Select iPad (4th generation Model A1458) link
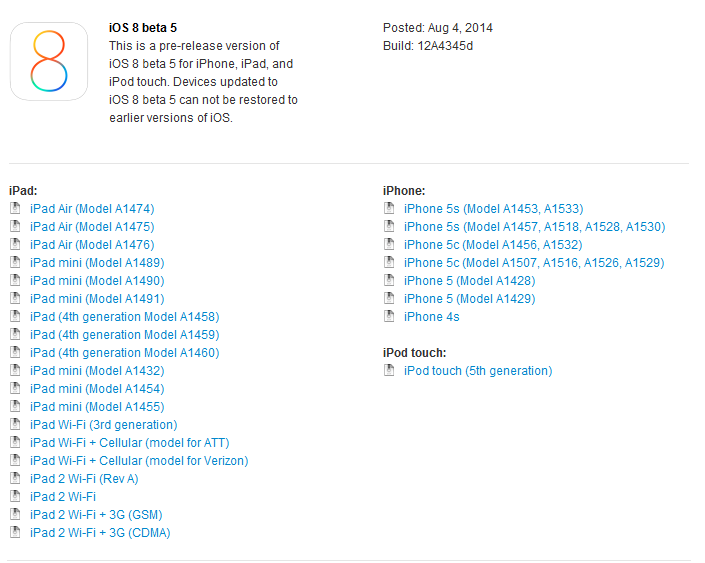Viewport: 705px width, 563px height. pyautogui.click(x=125, y=317)
